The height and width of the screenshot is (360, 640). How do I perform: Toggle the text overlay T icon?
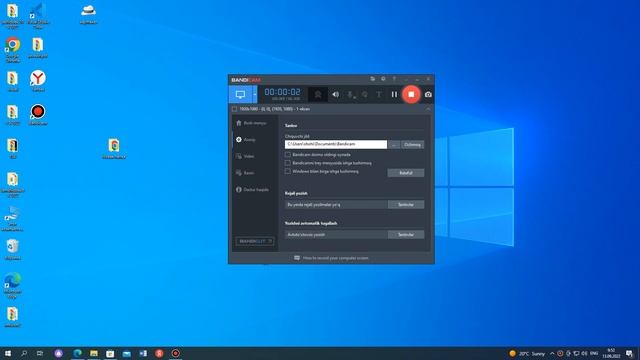379,95
